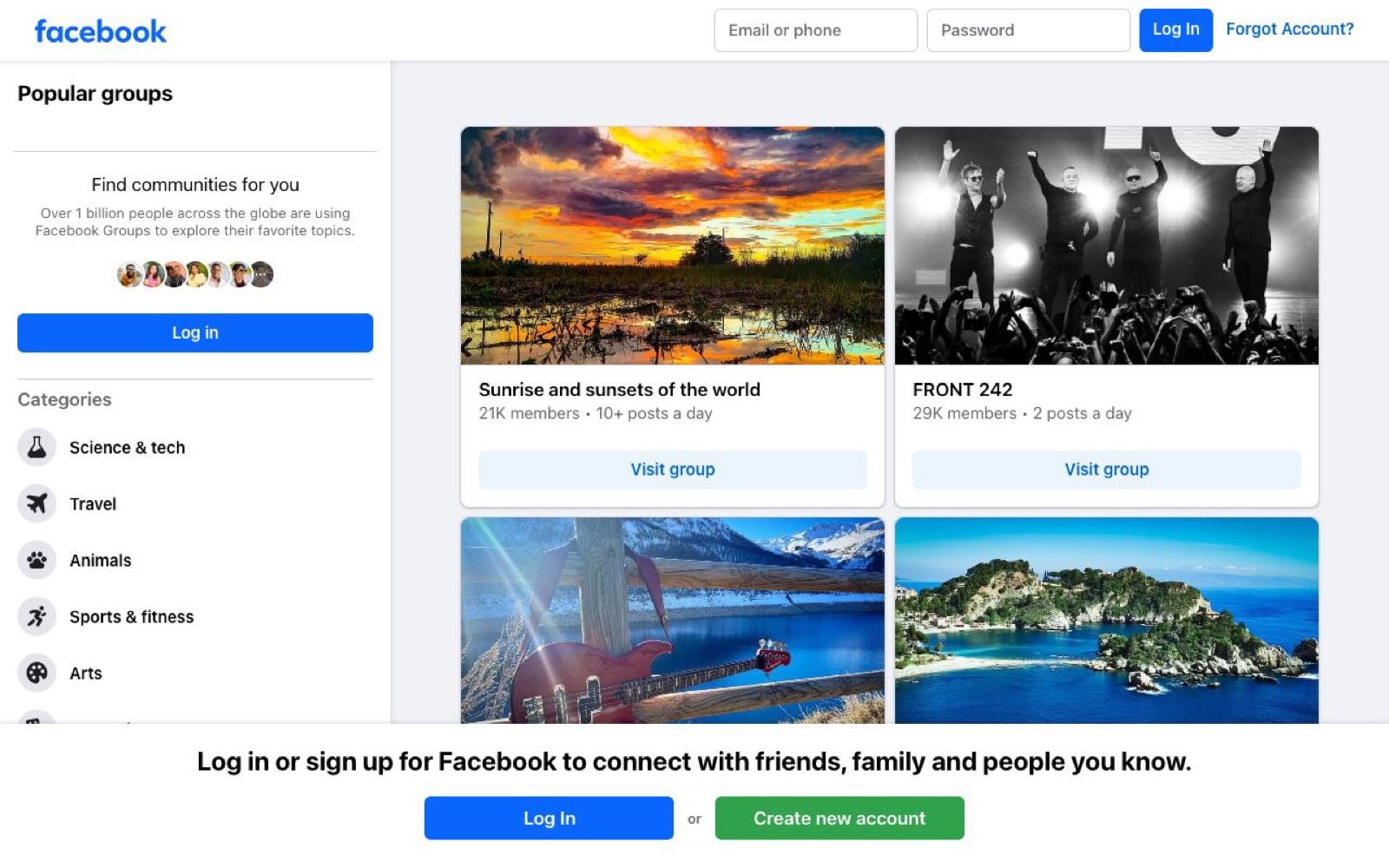Open the FRONT 242 concert photo
The image size is (1389, 868).
pos(1107,246)
